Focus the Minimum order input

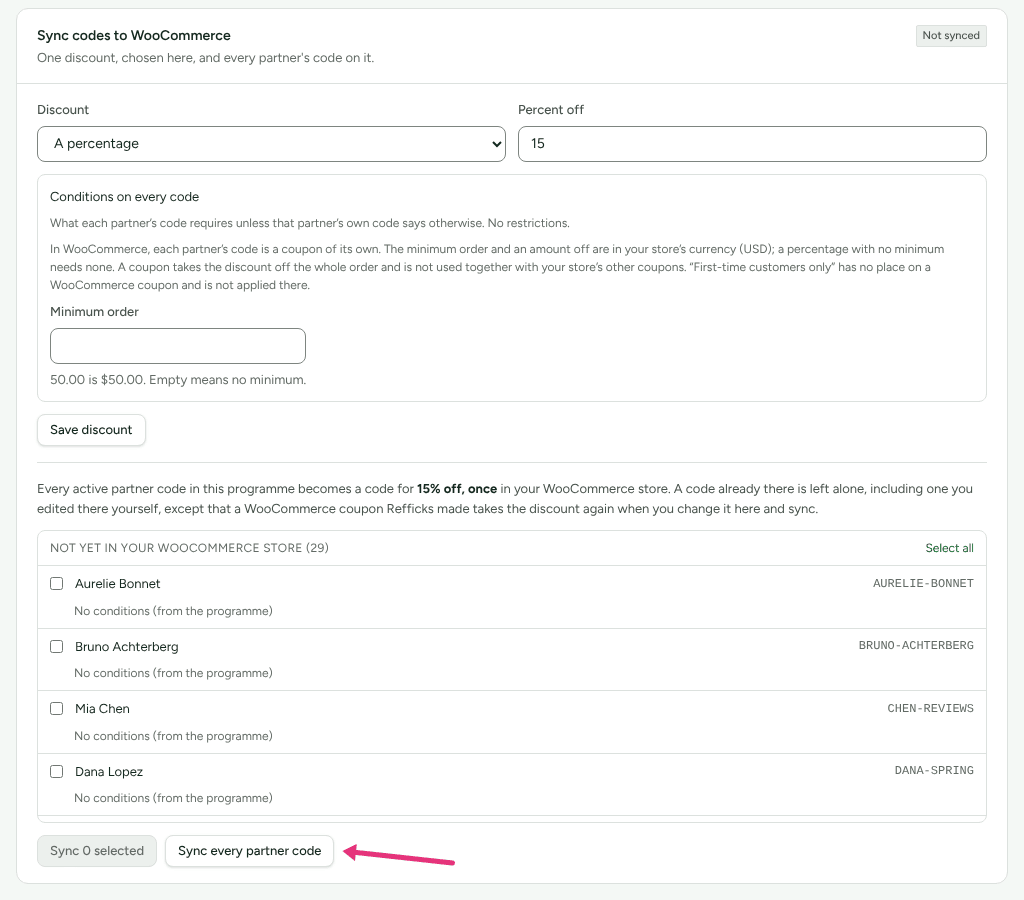click(x=178, y=346)
